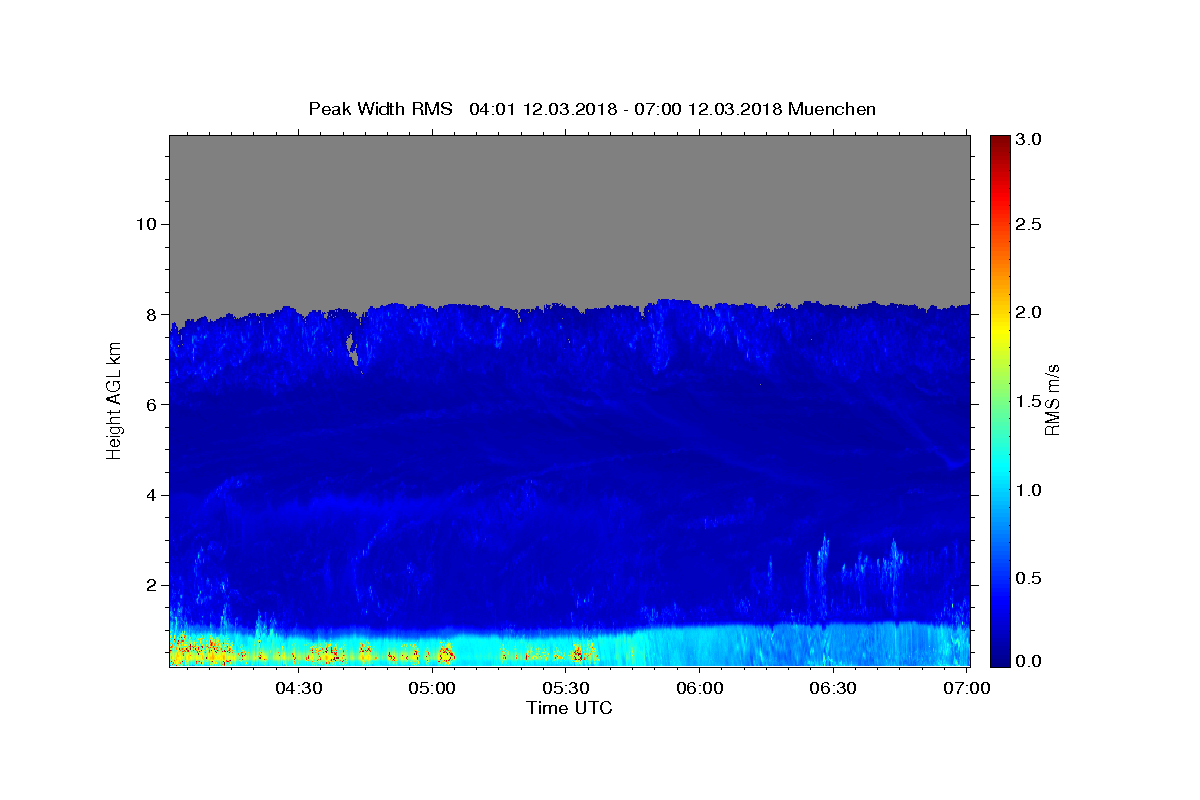Click the 'Height AGL km' axis label
The height and width of the screenshot is (800, 1200).
(x=114, y=401)
